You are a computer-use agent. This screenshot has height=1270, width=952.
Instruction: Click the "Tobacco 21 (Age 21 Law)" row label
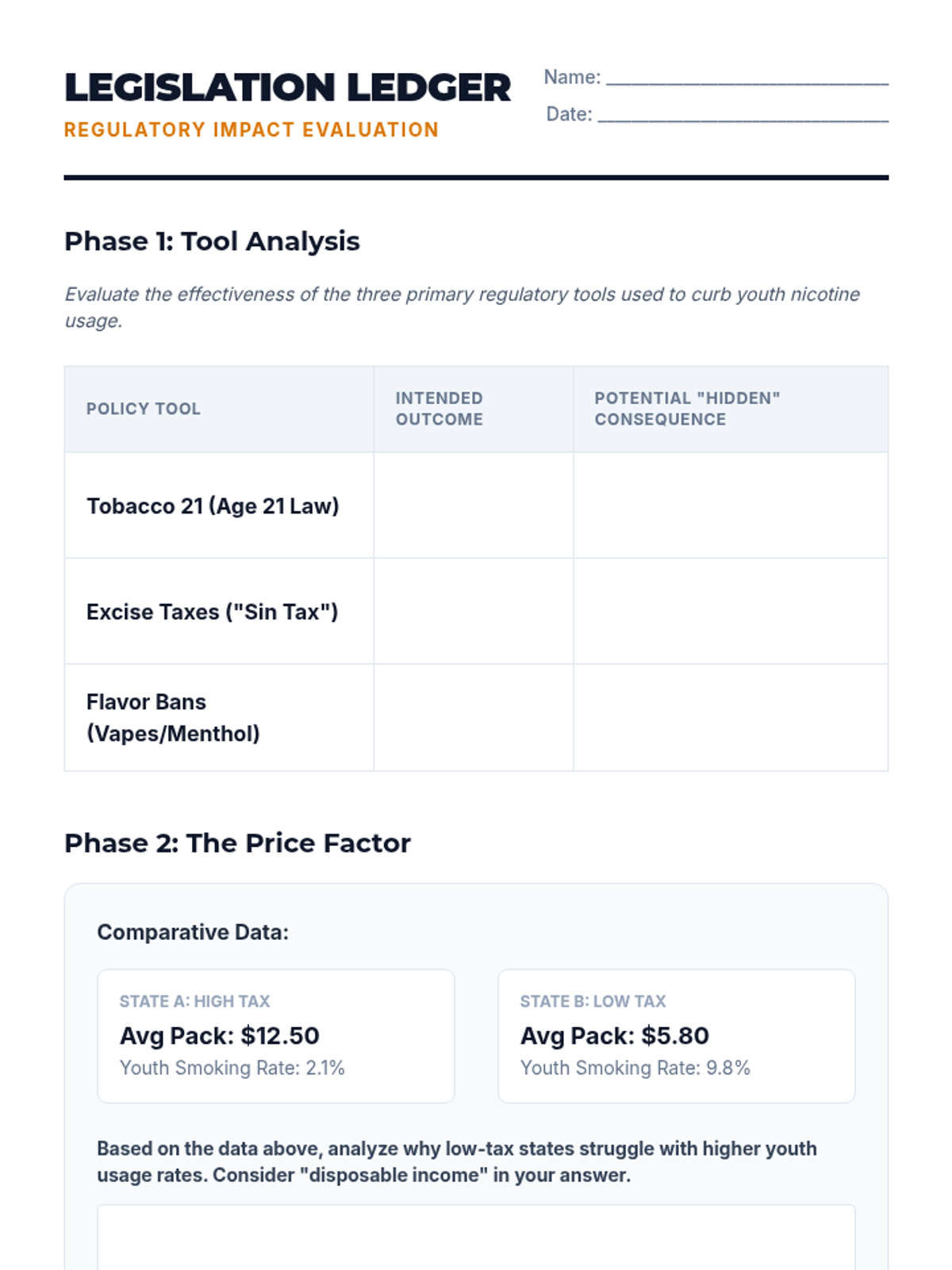point(213,506)
